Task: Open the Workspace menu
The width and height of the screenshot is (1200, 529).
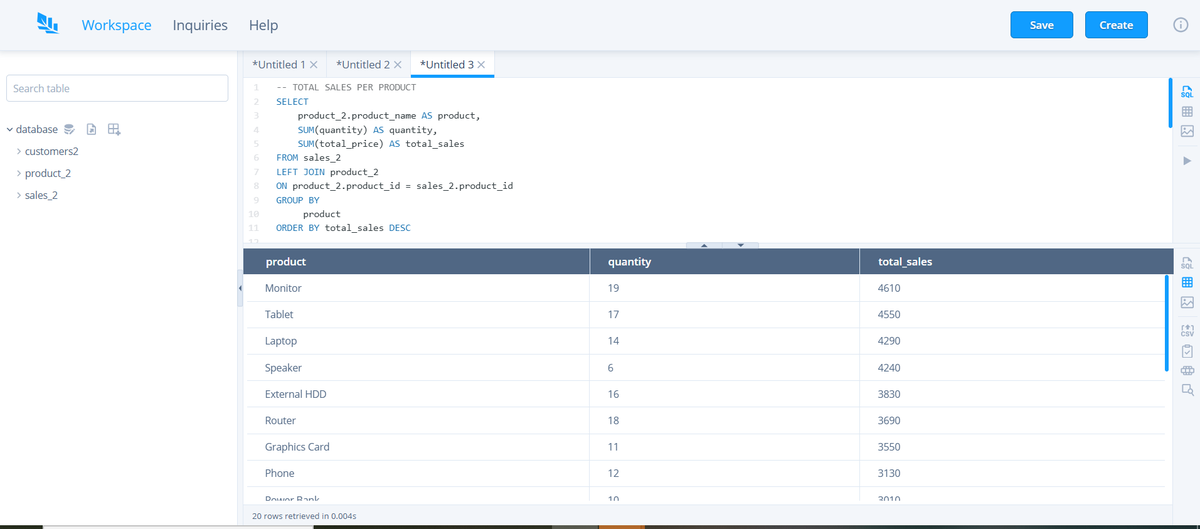Action: (116, 25)
